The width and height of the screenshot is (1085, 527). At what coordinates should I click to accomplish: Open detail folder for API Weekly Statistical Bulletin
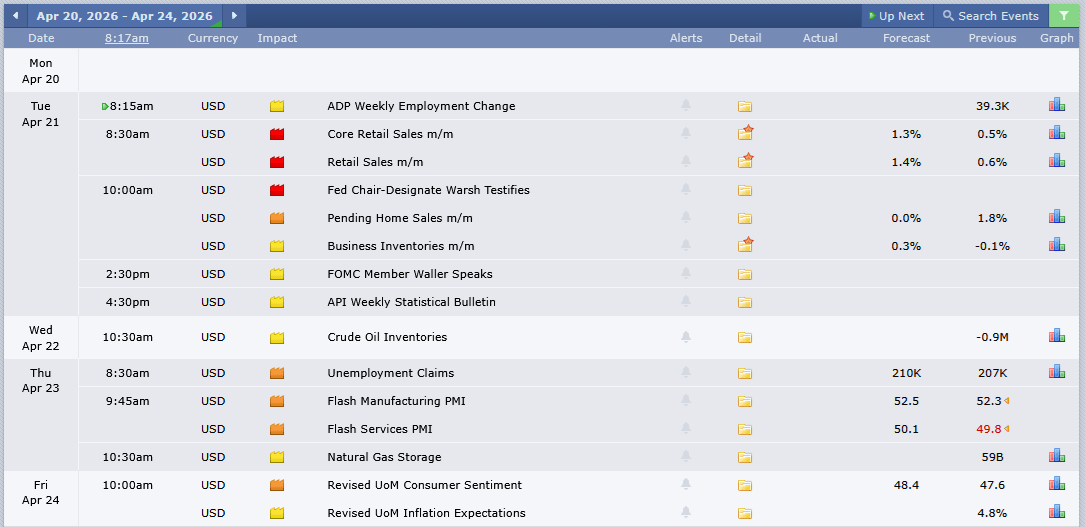pyautogui.click(x=745, y=302)
